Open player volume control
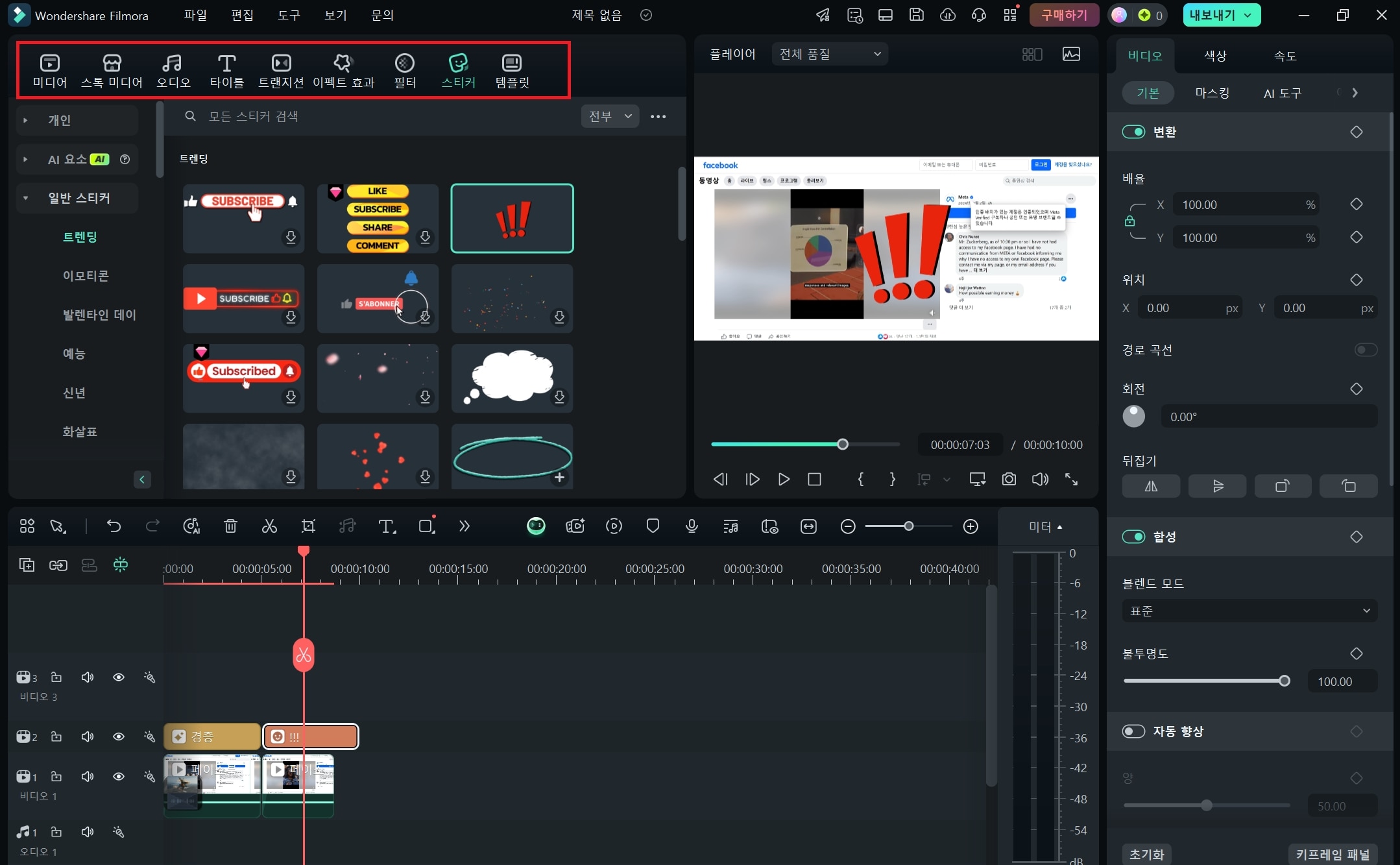Image resolution: width=1400 pixels, height=865 pixels. 1040,479
